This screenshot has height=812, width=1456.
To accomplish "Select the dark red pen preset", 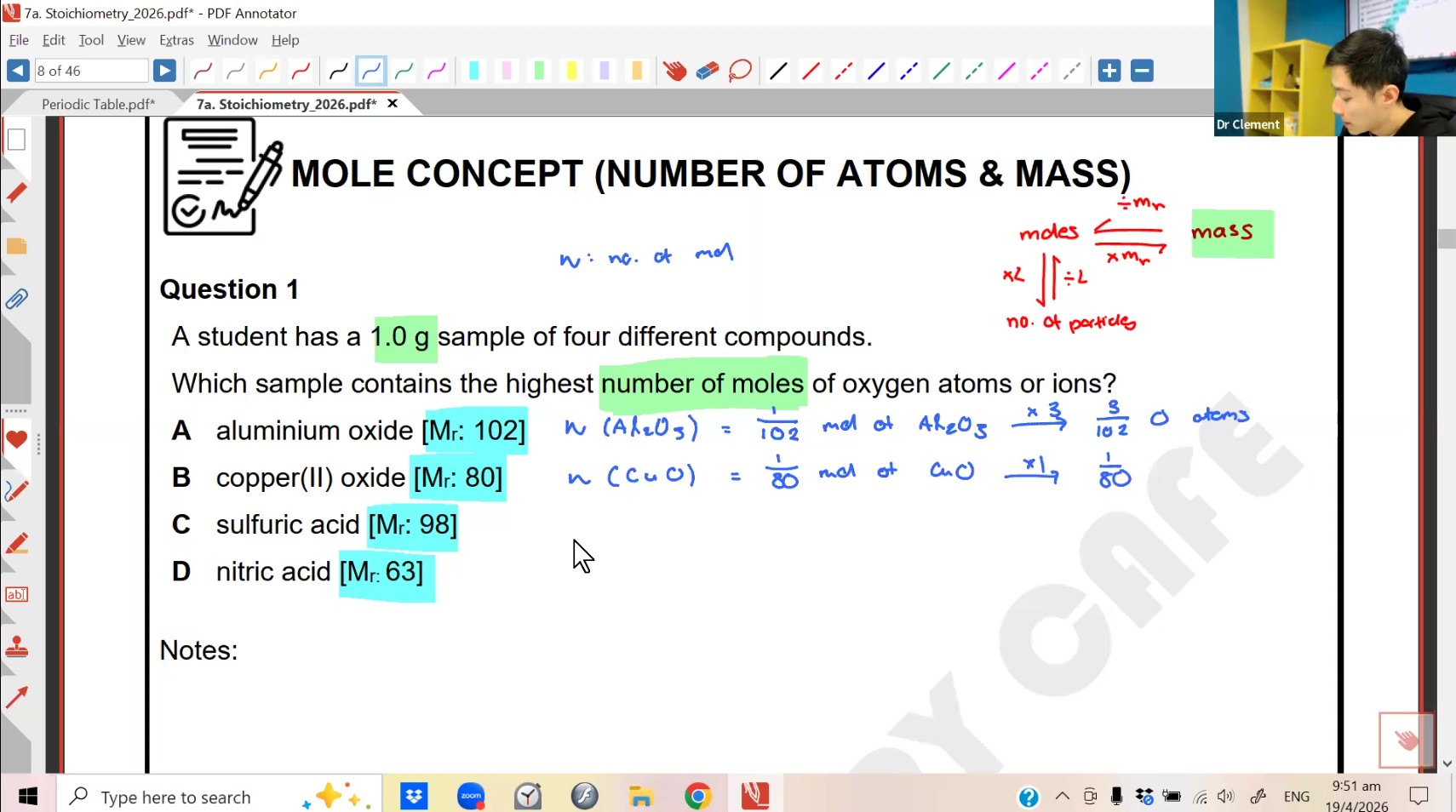I will pos(203,71).
